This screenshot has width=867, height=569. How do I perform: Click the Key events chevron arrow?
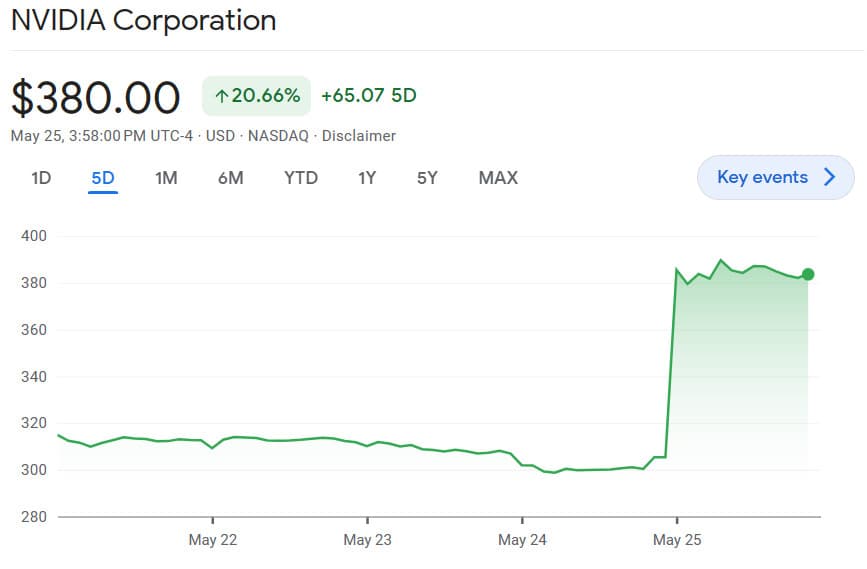point(829,177)
